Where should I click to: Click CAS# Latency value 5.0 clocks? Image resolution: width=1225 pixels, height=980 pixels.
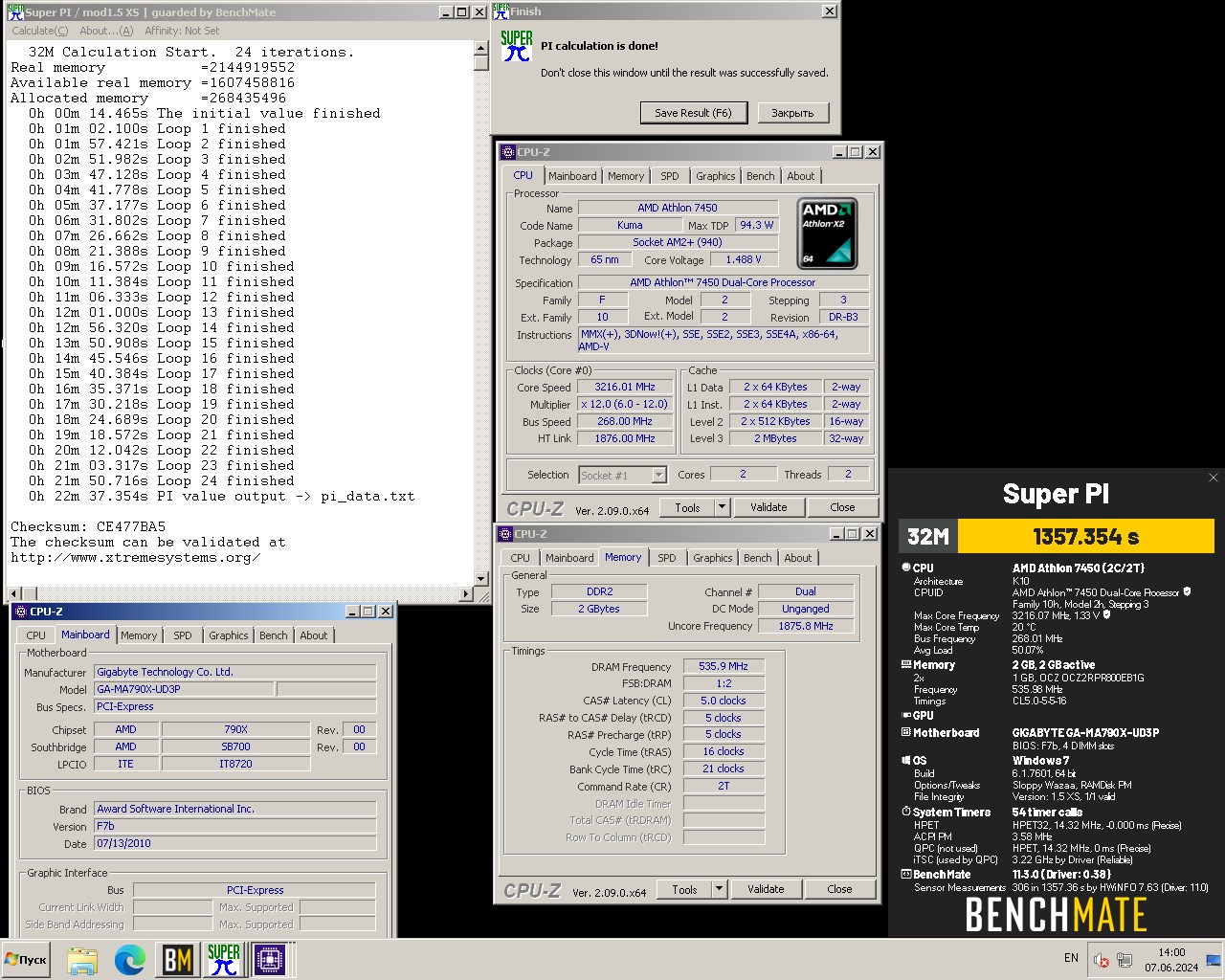coord(724,701)
